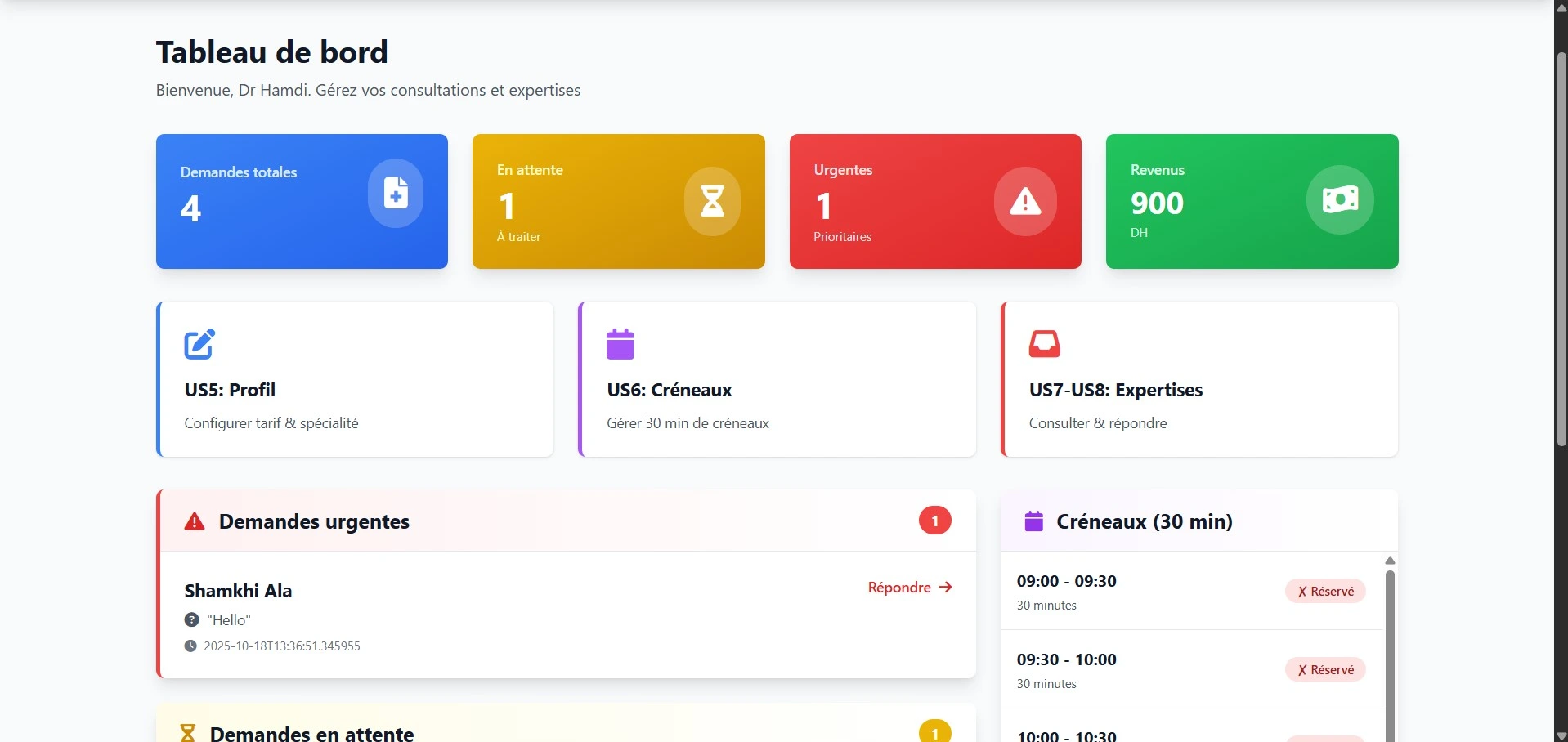Click the clock icon beside the 2025-10-18 timestamp
The image size is (1568, 742).
190,646
